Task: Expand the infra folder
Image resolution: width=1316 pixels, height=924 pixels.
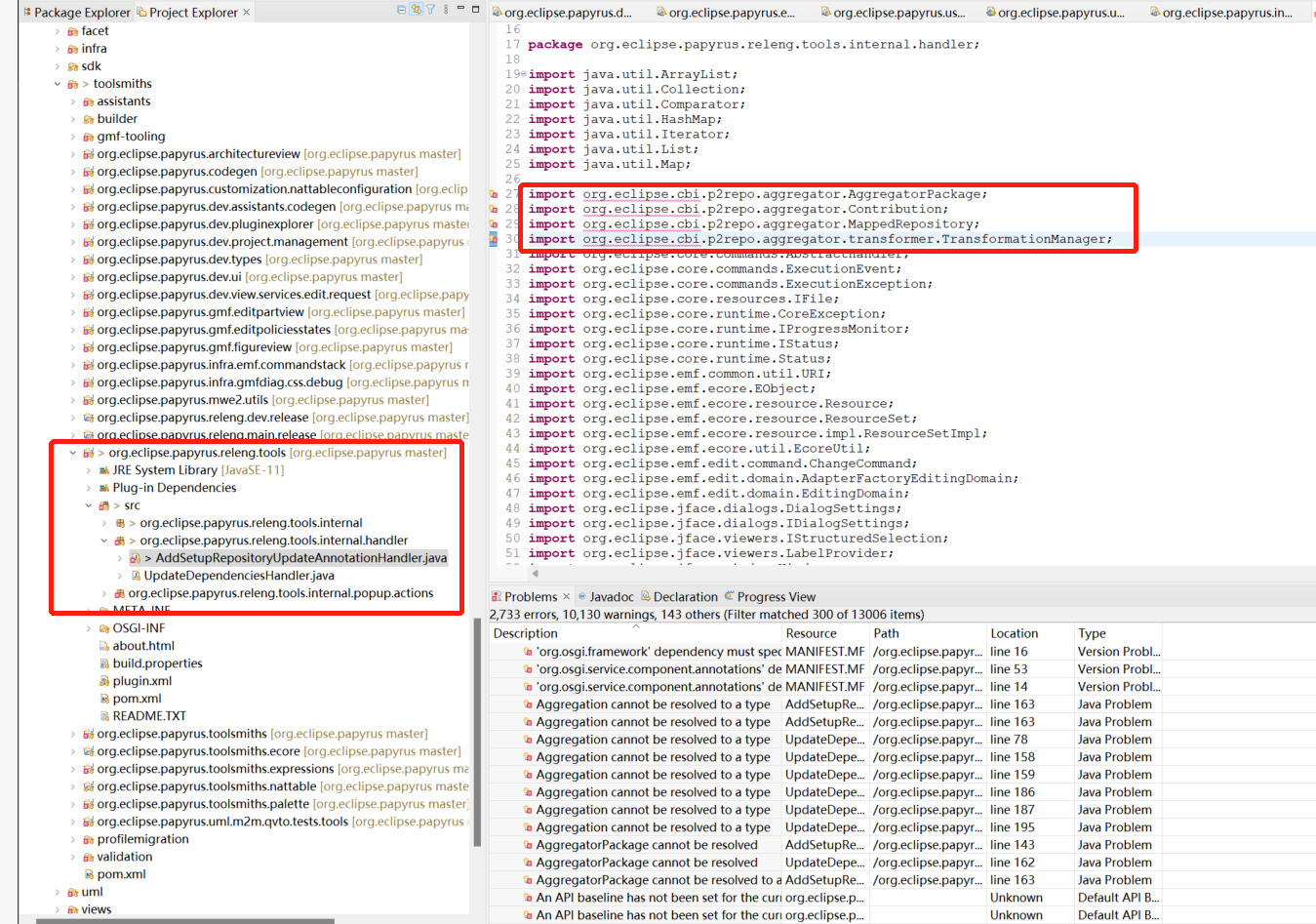Action: 58,49
